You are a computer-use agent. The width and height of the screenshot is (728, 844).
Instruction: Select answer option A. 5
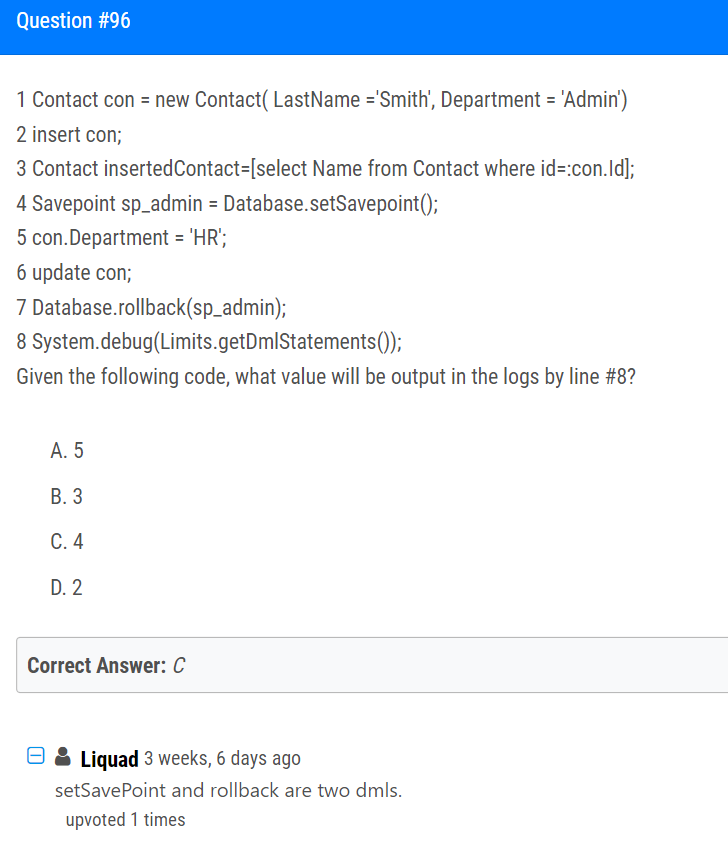click(67, 451)
